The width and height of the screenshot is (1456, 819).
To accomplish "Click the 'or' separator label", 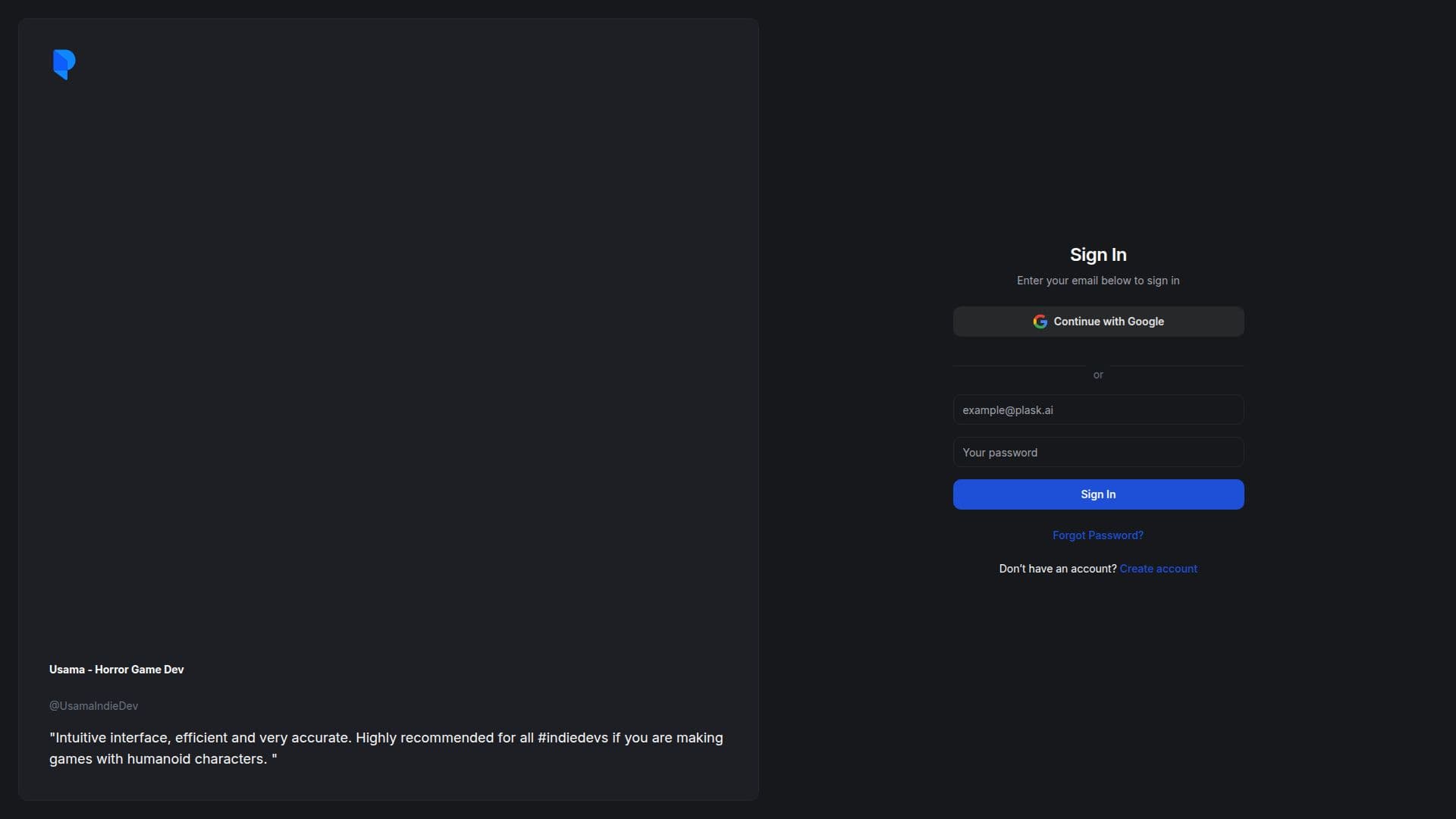I will click(1097, 375).
